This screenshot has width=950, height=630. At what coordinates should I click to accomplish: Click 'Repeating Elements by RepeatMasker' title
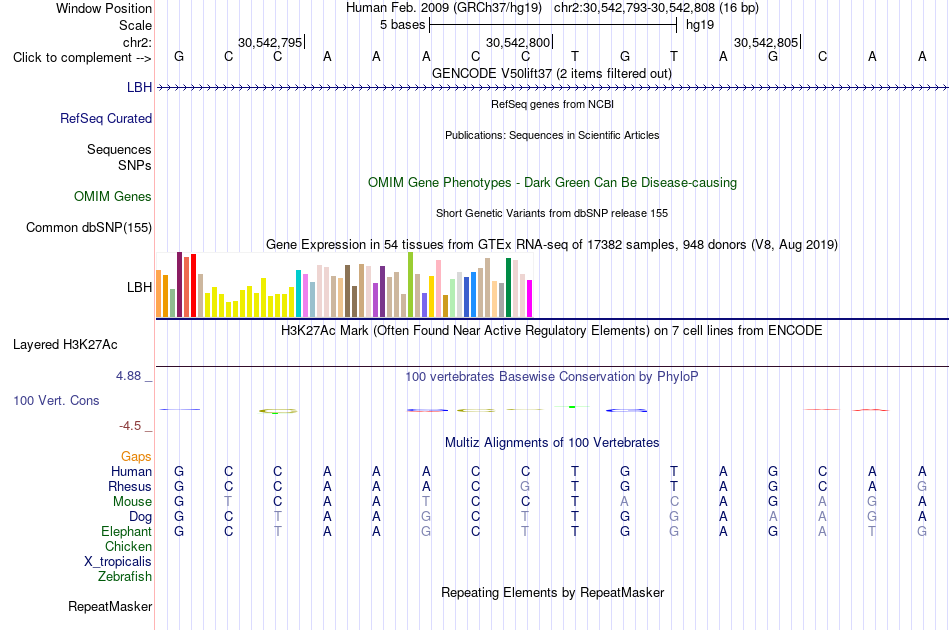553,592
